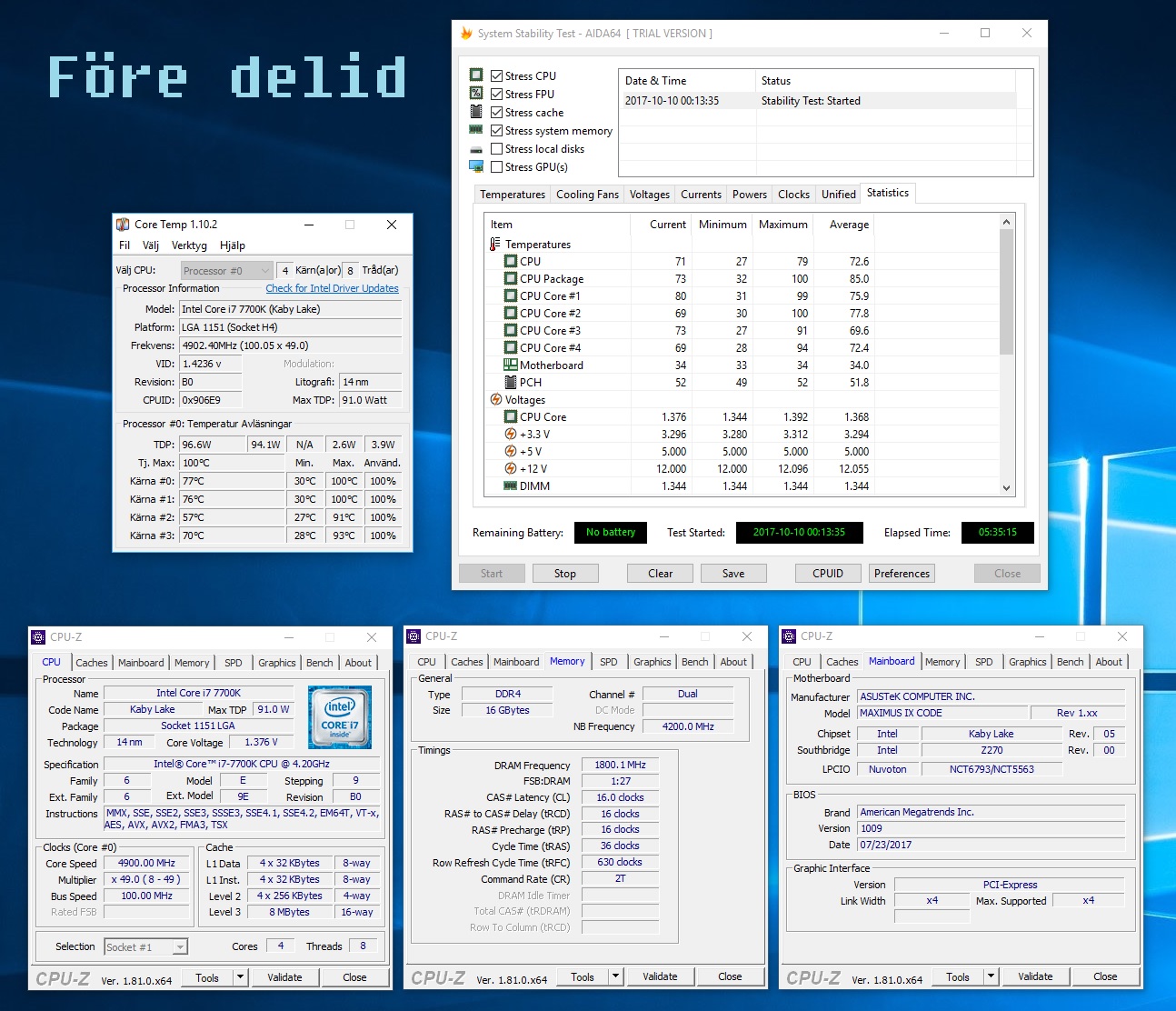Uncheck Stress system memory
The image size is (1176, 1011).
[x=496, y=130]
